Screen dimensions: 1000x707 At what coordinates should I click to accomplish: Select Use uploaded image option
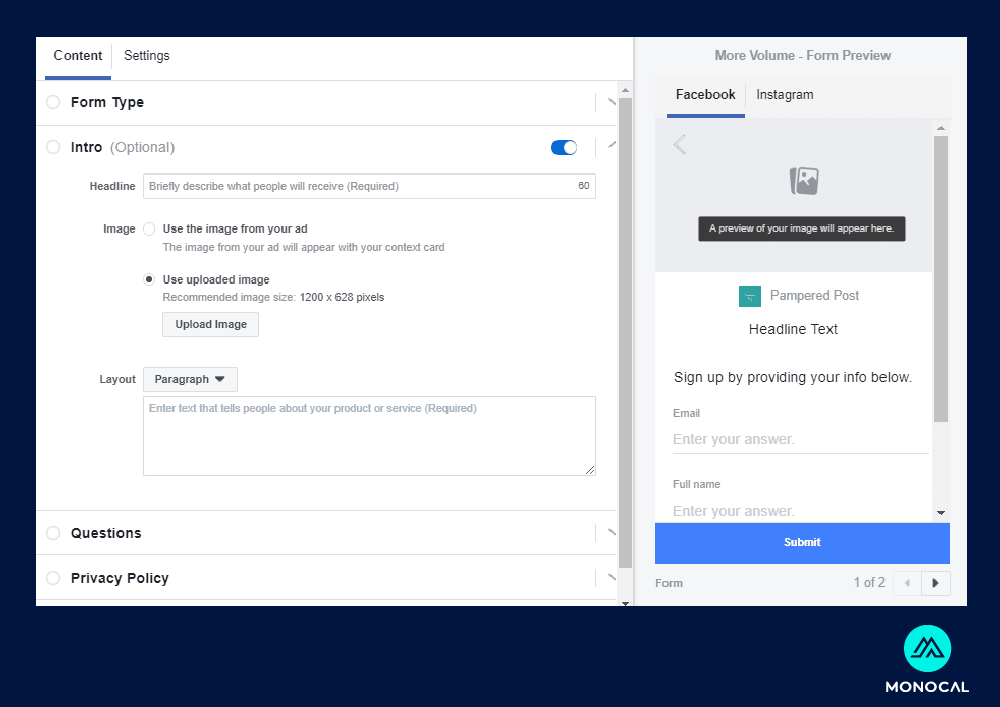pos(150,280)
